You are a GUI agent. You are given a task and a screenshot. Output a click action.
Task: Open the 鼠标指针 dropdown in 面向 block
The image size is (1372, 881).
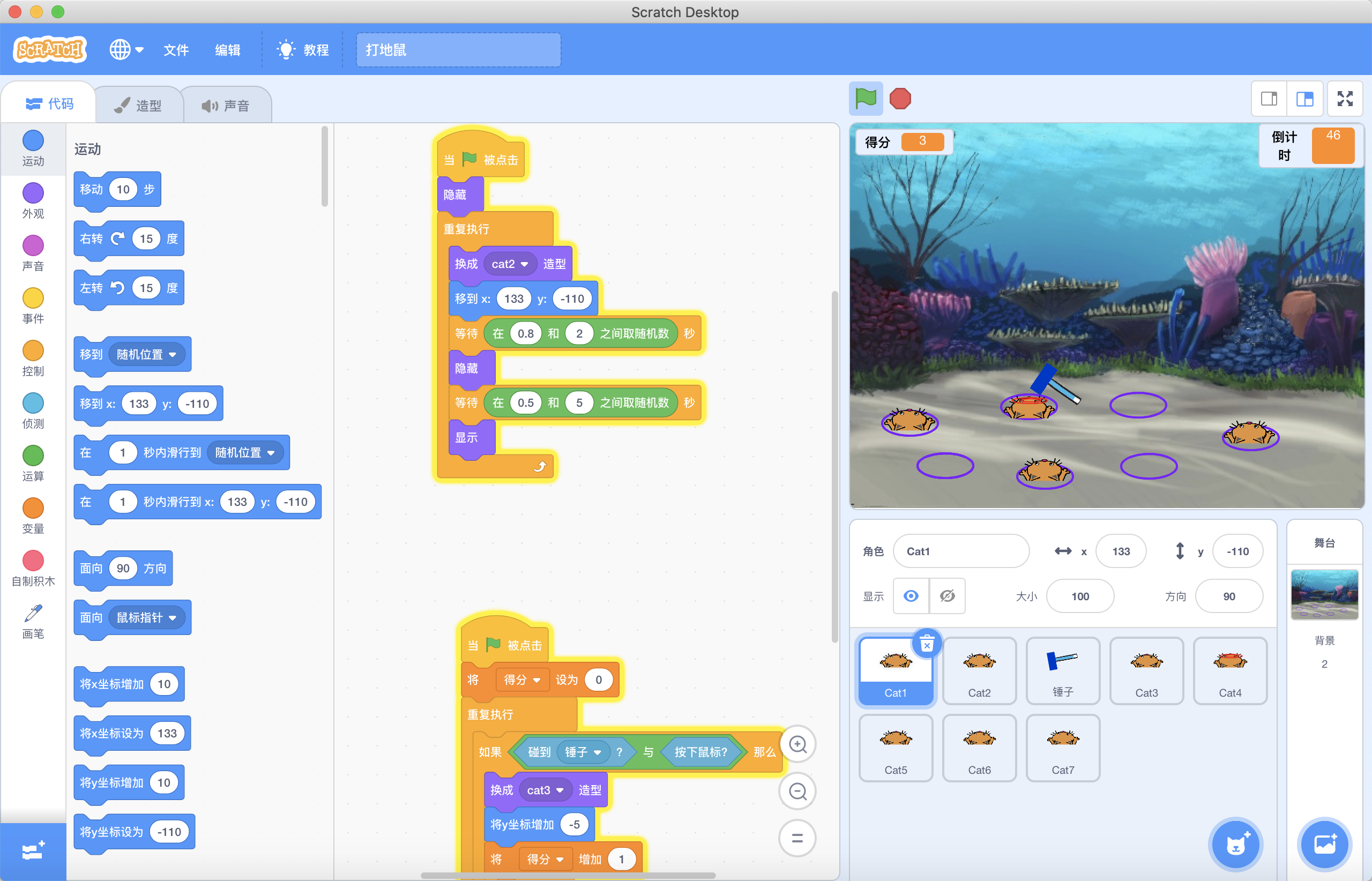(146, 617)
